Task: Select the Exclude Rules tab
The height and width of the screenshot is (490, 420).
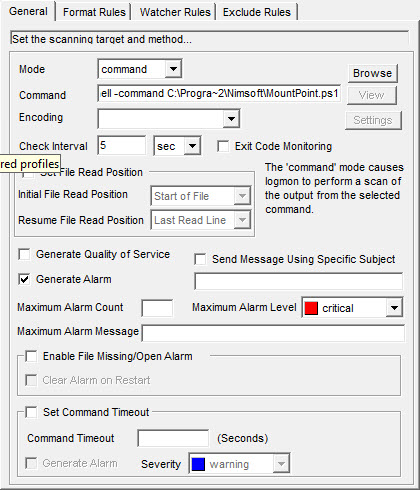Action: click(x=257, y=12)
